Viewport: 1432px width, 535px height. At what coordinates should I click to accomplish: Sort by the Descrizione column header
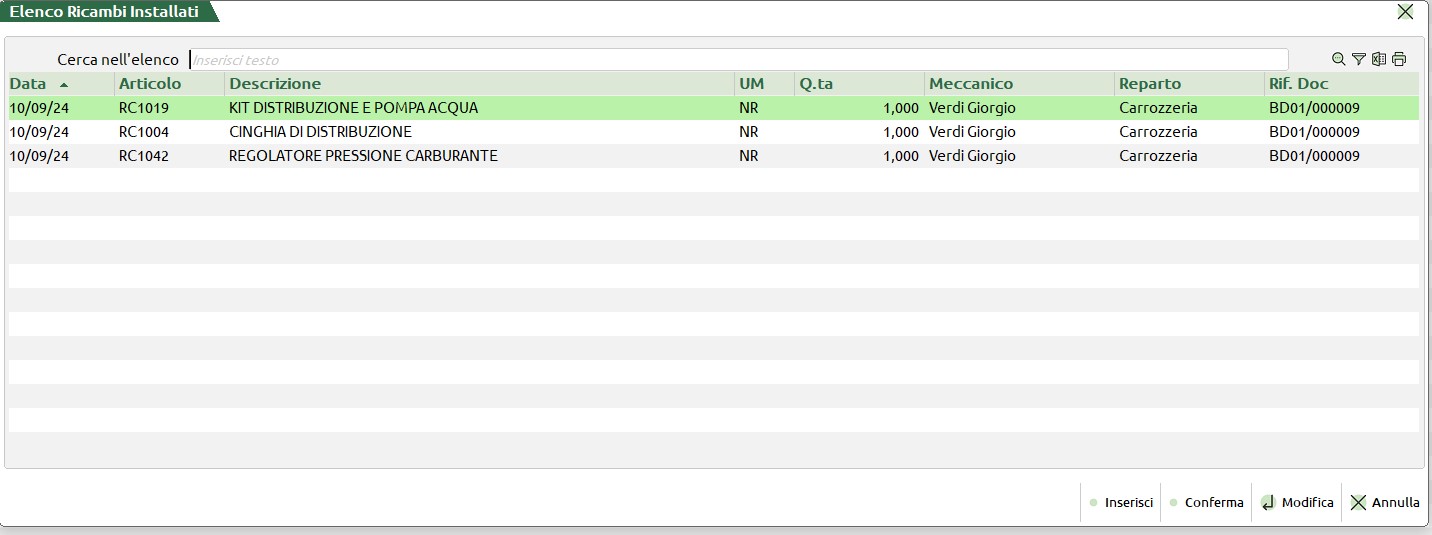(275, 84)
